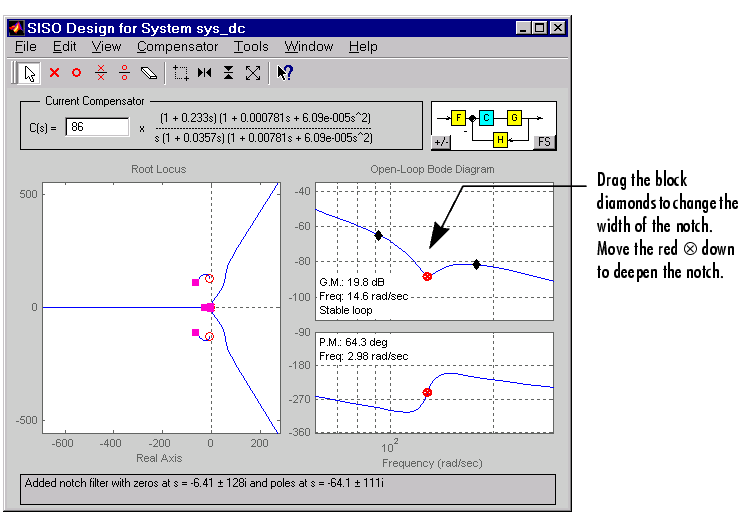Click the red notch marker on magnitude plot

tap(427, 276)
